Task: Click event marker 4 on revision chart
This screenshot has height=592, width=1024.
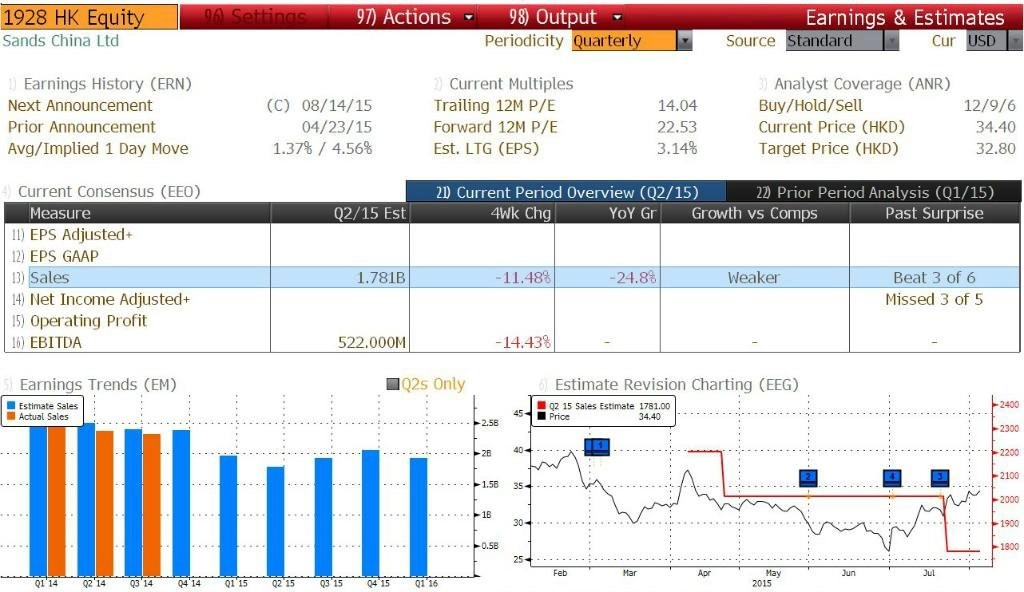Action: point(892,477)
